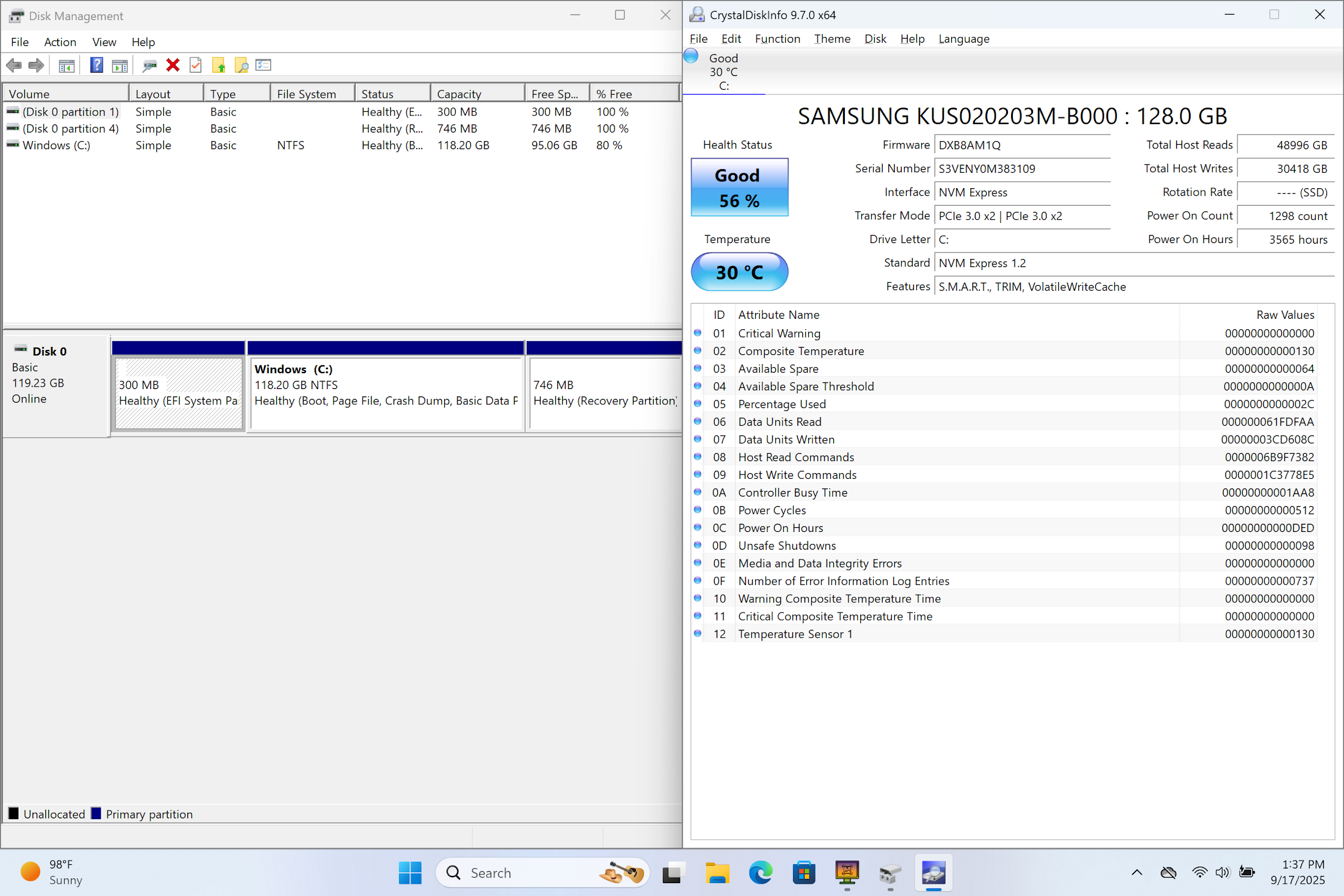Select the 300 MB EFI System partition block
The height and width of the screenshot is (896, 1344).
pos(178,393)
